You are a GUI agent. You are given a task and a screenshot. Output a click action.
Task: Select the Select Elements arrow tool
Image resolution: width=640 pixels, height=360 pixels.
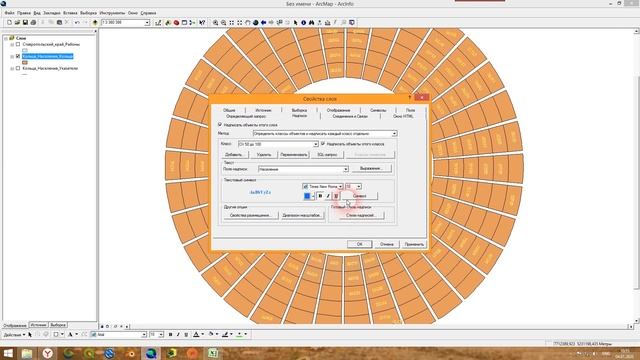pos(296,23)
